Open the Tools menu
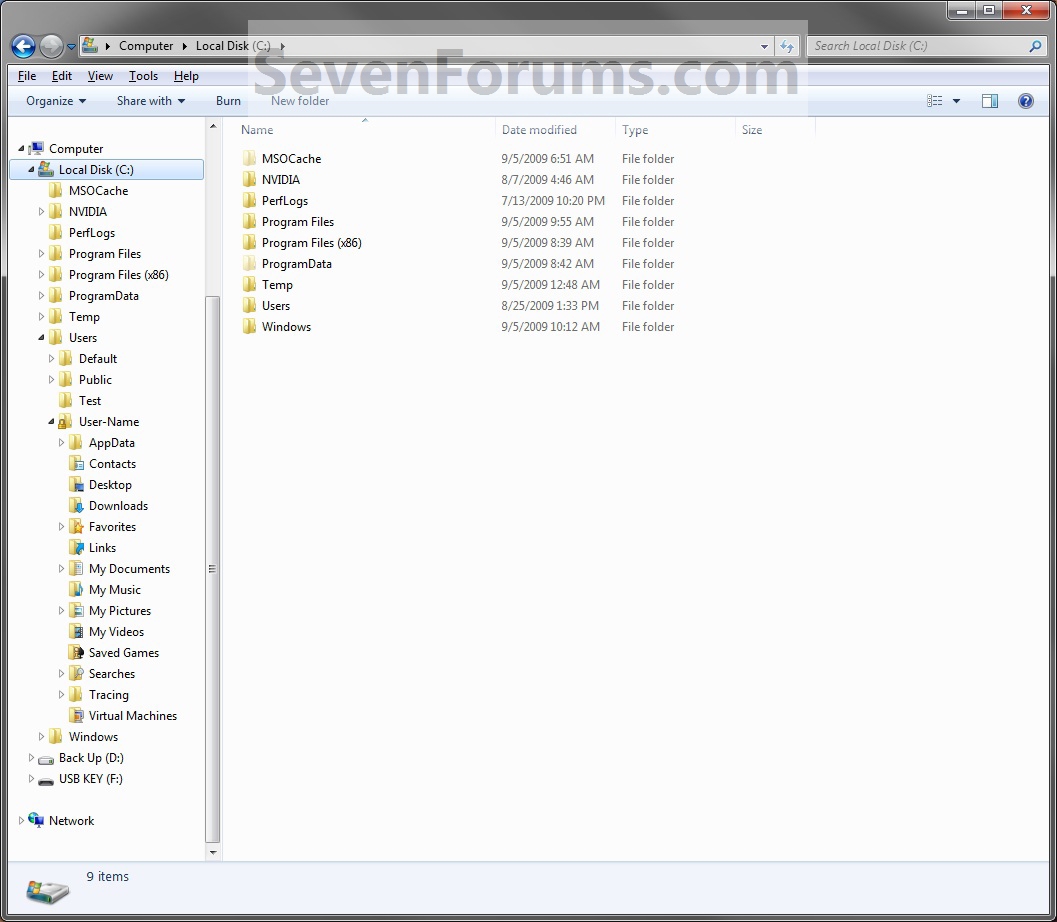The width and height of the screenshot is (1057, 922). [x=143, y=75]
